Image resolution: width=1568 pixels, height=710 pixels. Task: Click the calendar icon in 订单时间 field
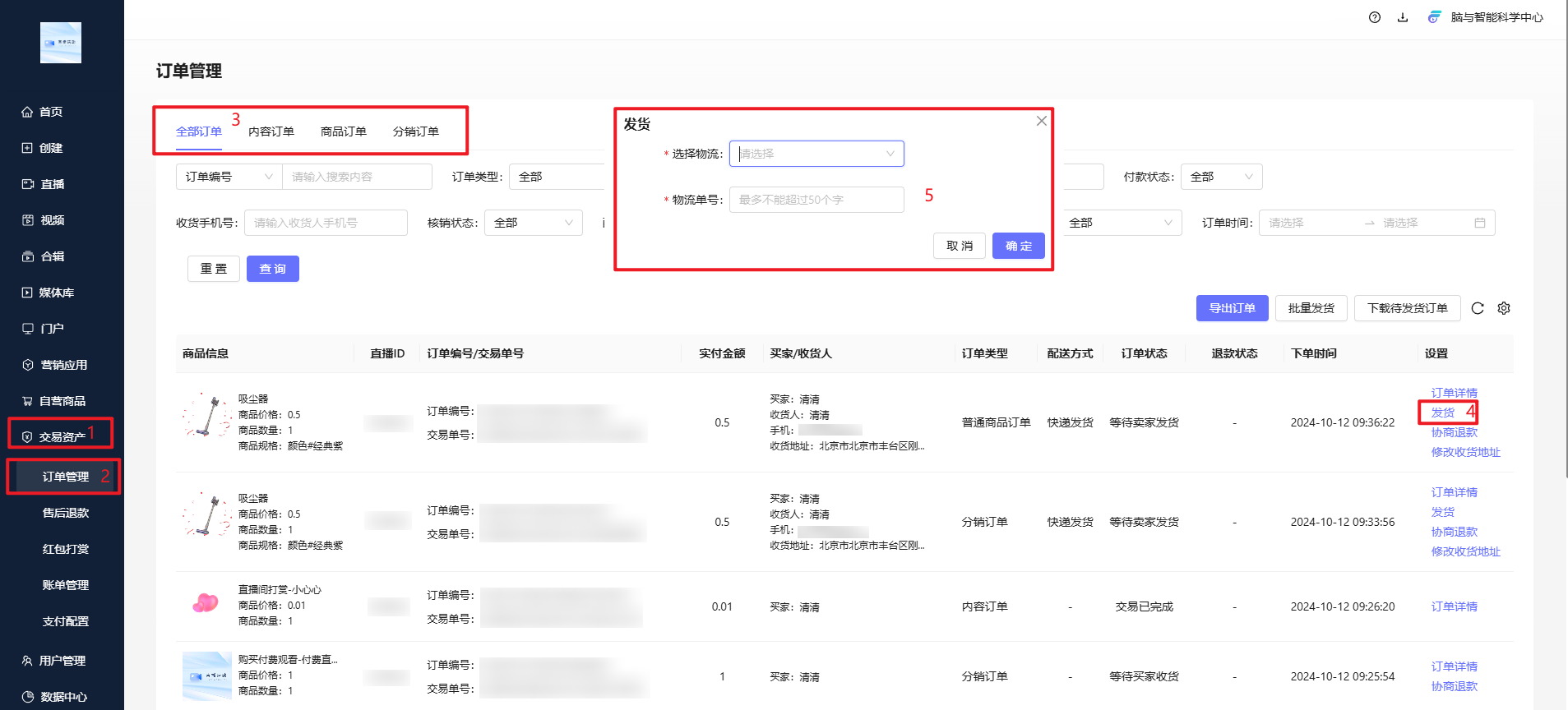[x=1479, y=223]
